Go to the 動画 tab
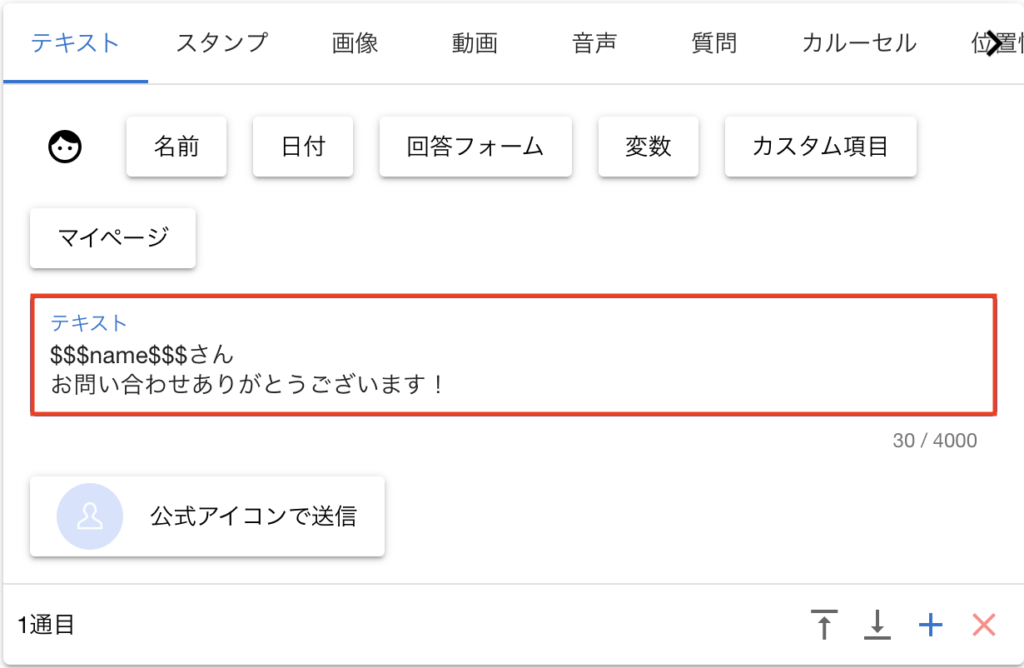This screenshot has height=668, width=1024. click(474, 43)
